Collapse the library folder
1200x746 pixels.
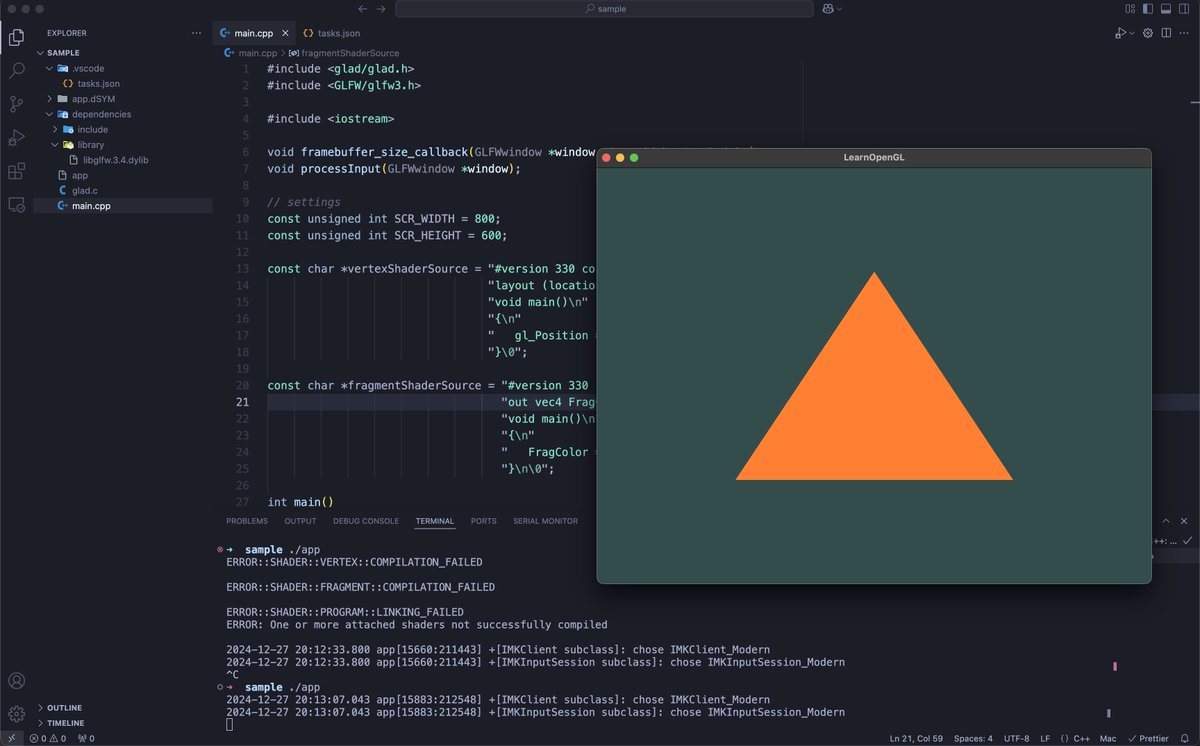pyautogui.click(x=123, y=144)
